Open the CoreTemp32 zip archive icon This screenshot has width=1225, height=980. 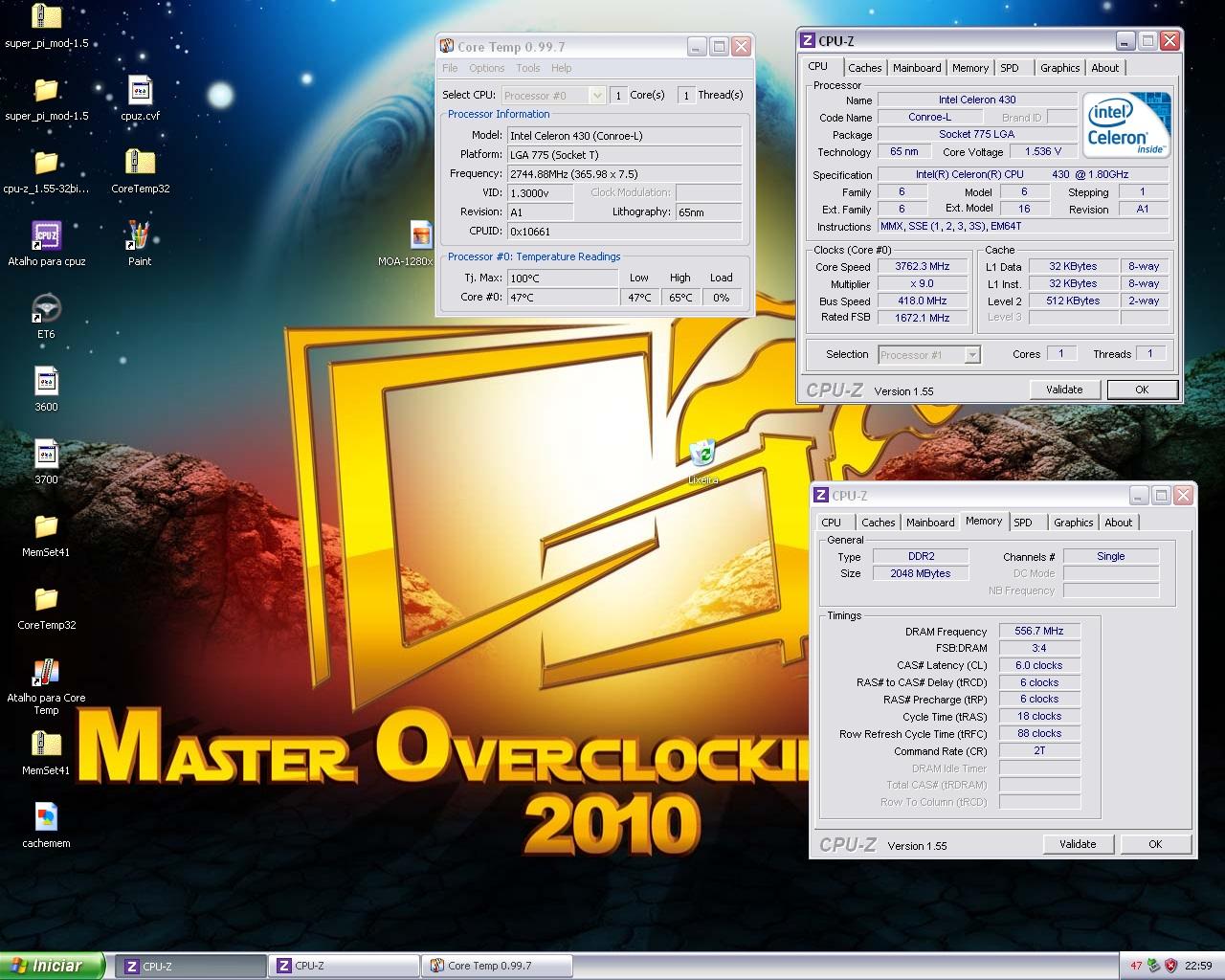(x=140, y=163)
